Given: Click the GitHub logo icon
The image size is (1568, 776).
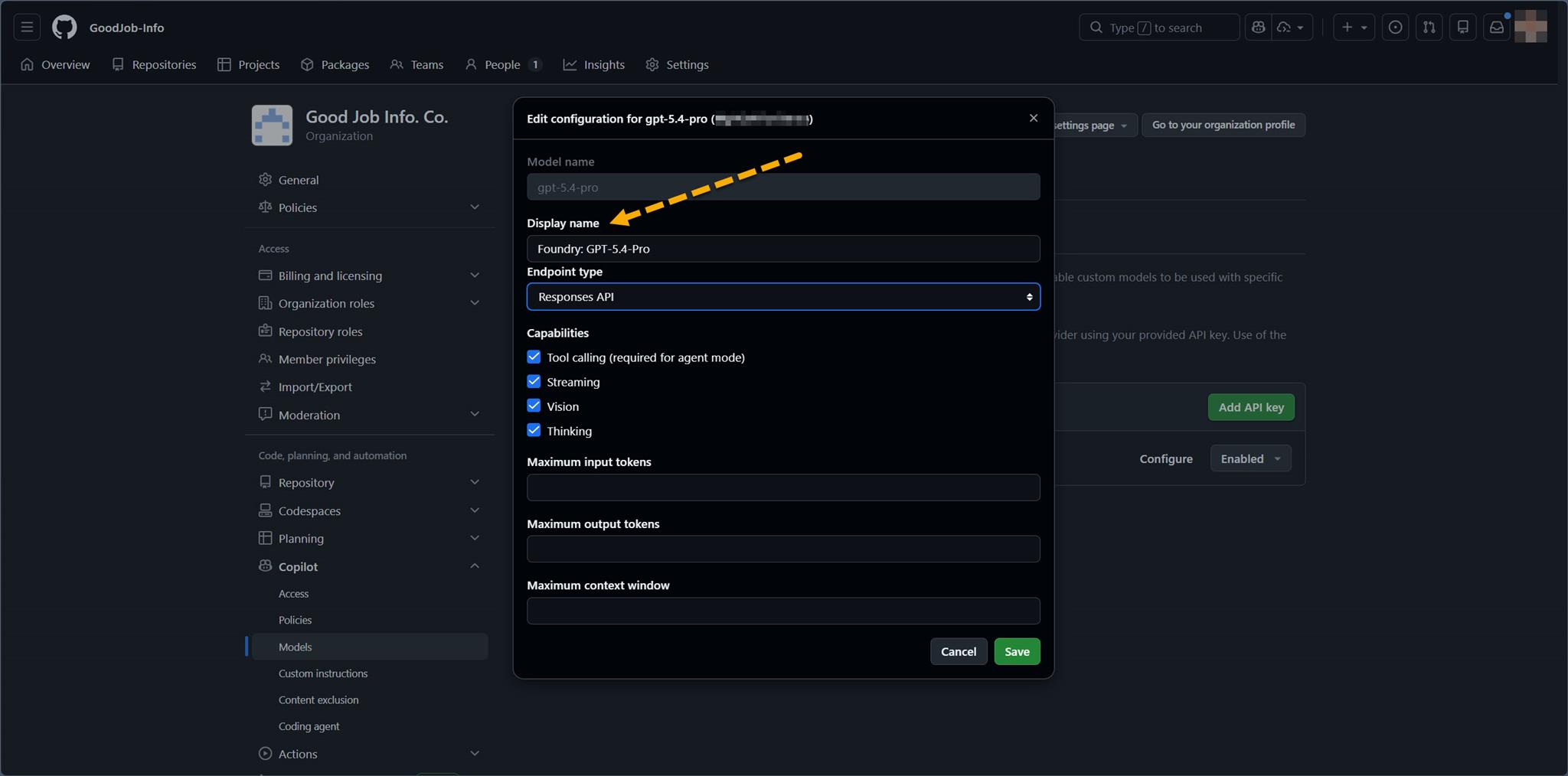Looking at the screenshot, I should (x=64, y=28).
